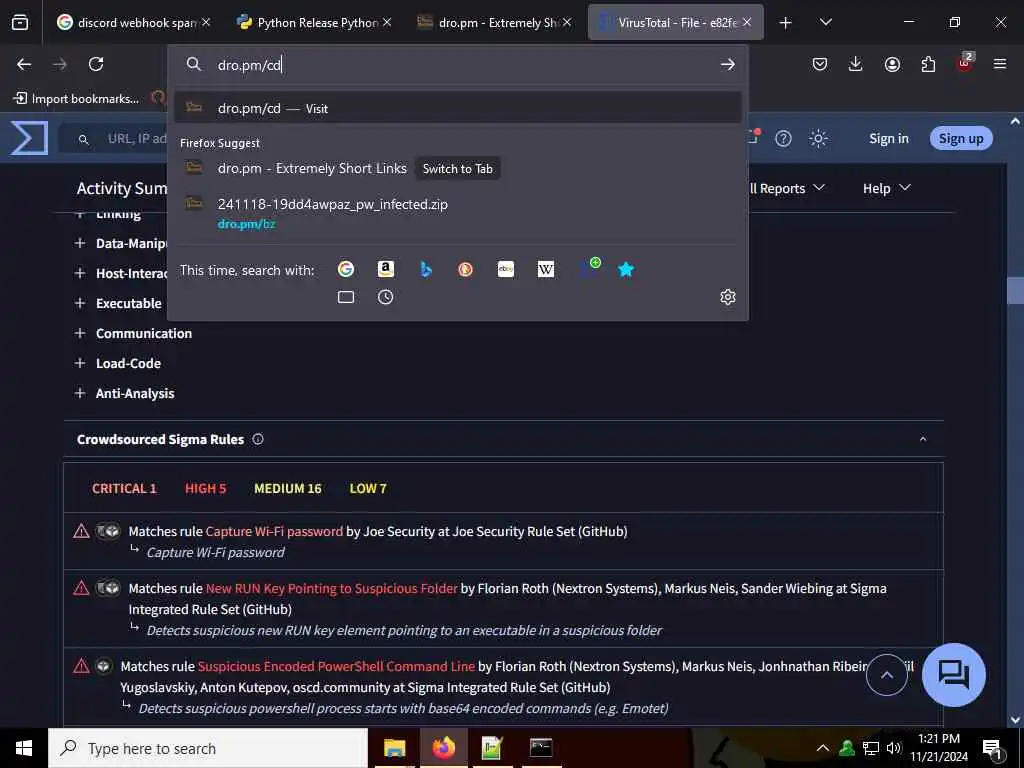Open the VirusTotal help question mark icon

tap(783, 138)
